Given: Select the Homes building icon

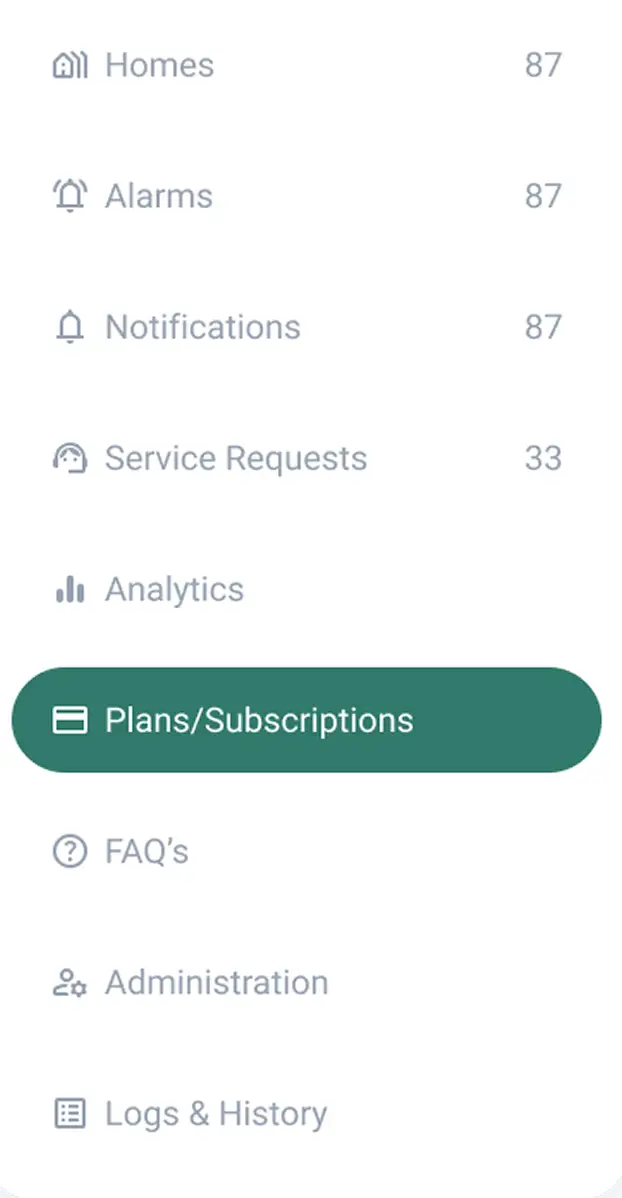Looking at the screenshot, I should [x=69, y=65].
